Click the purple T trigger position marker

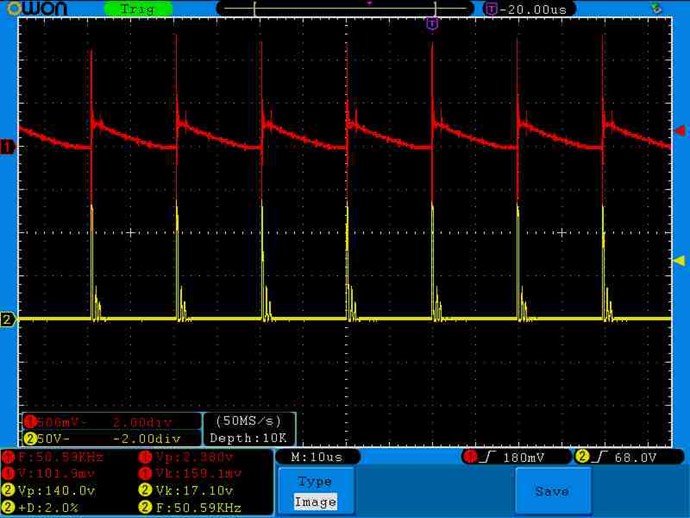click(432, 24)
